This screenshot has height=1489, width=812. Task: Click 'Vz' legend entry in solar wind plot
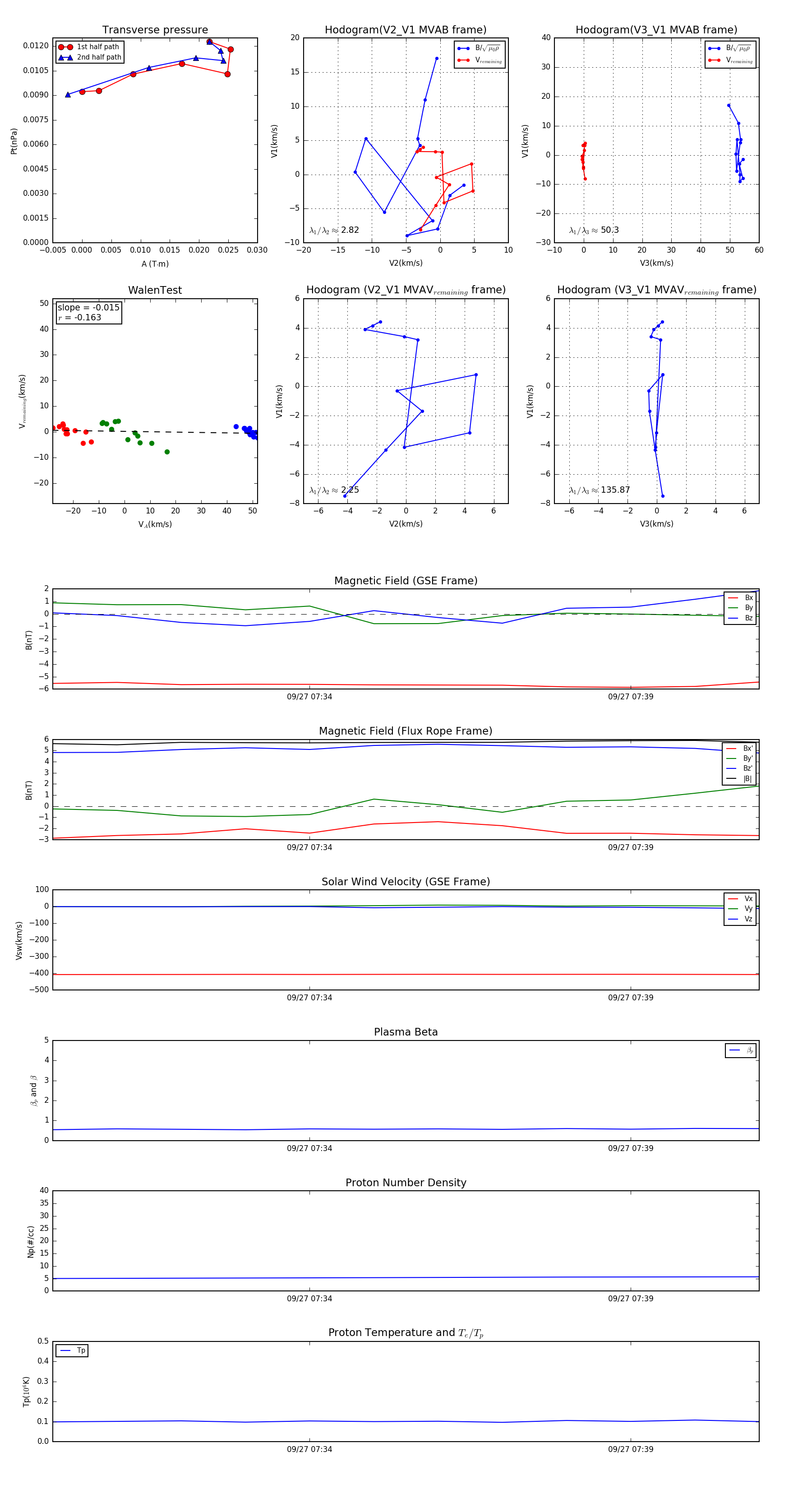coord(740,919)
